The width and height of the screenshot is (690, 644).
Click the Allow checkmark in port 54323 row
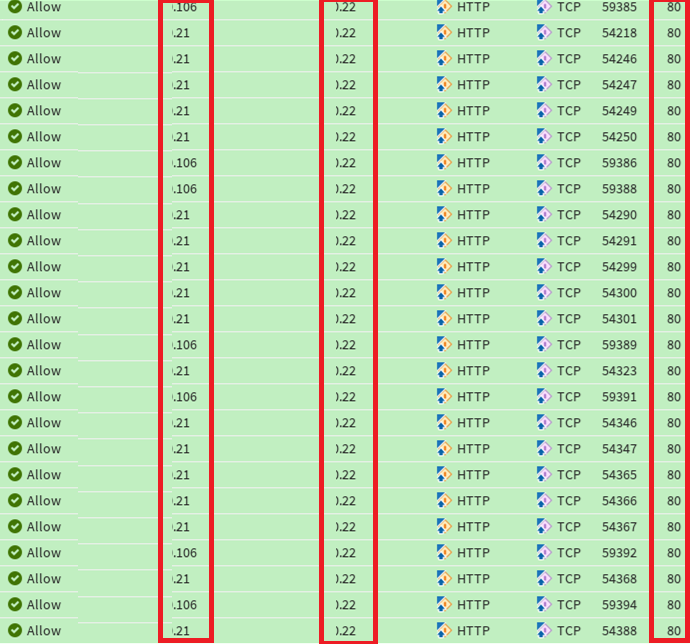15,371
